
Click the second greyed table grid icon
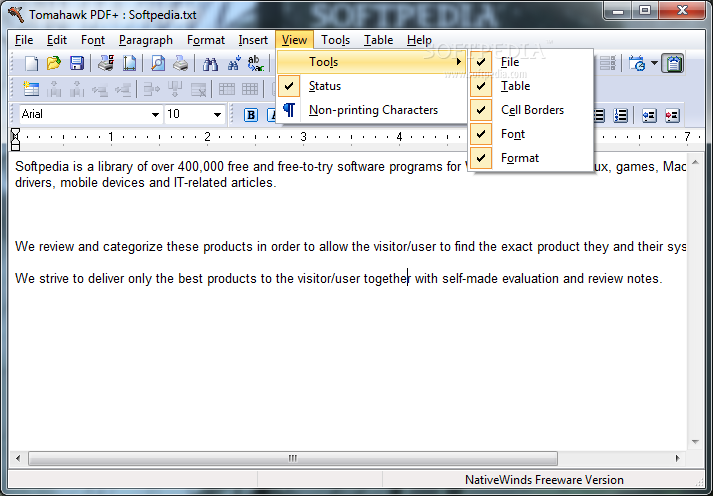250,89
